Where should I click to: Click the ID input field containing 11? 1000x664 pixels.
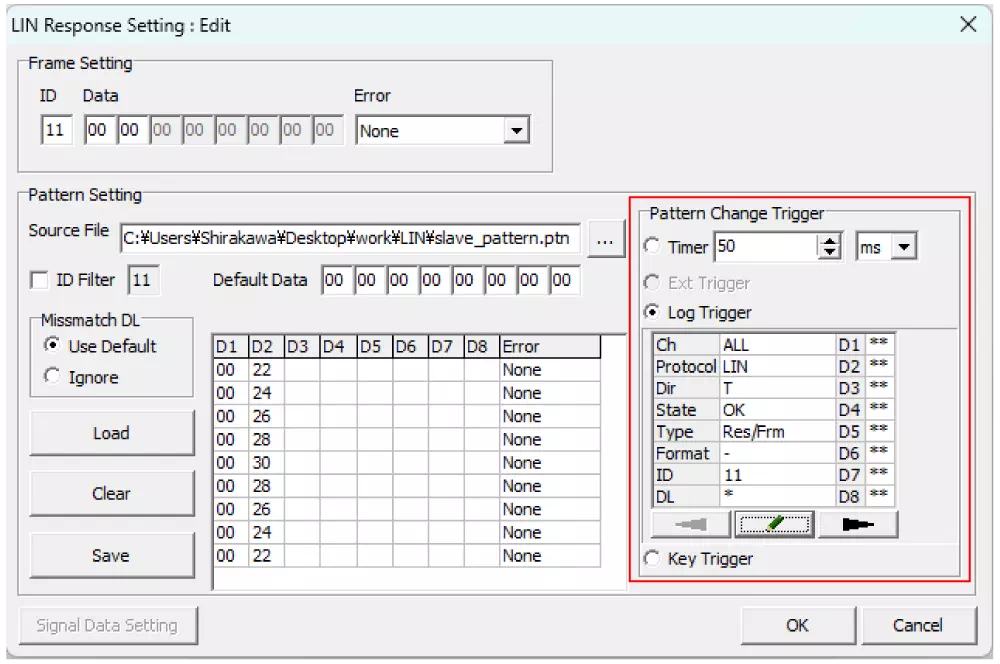56,130
